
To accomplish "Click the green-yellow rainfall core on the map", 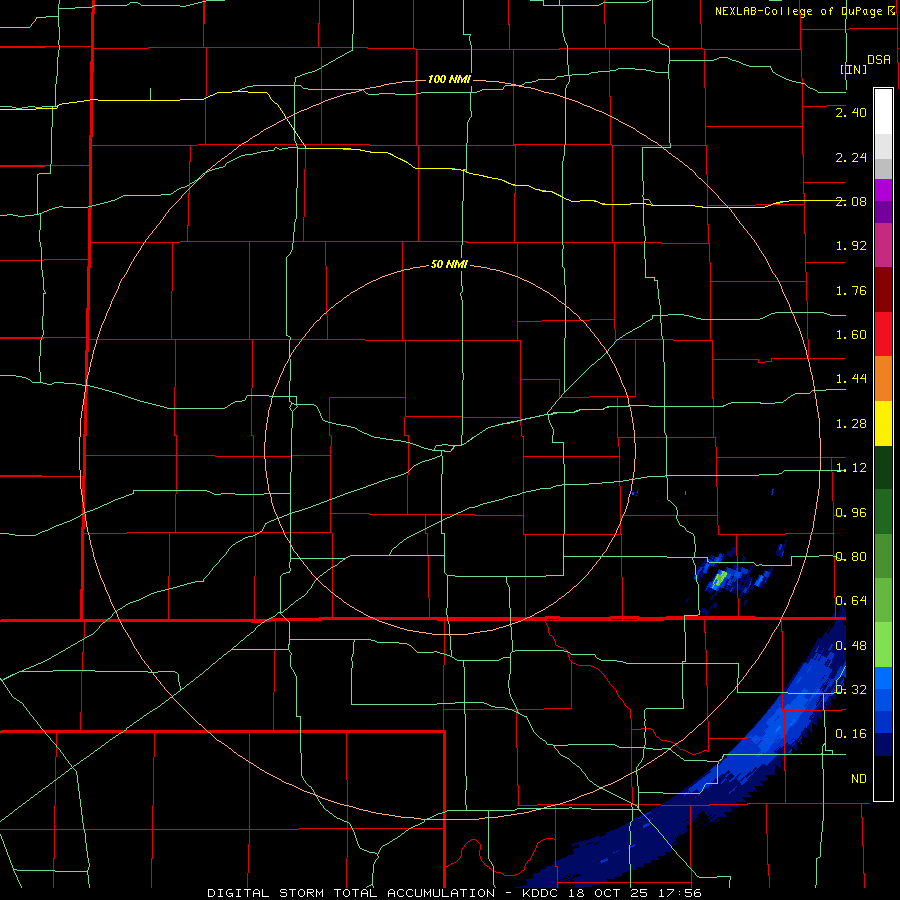I will tap(720, 577).
